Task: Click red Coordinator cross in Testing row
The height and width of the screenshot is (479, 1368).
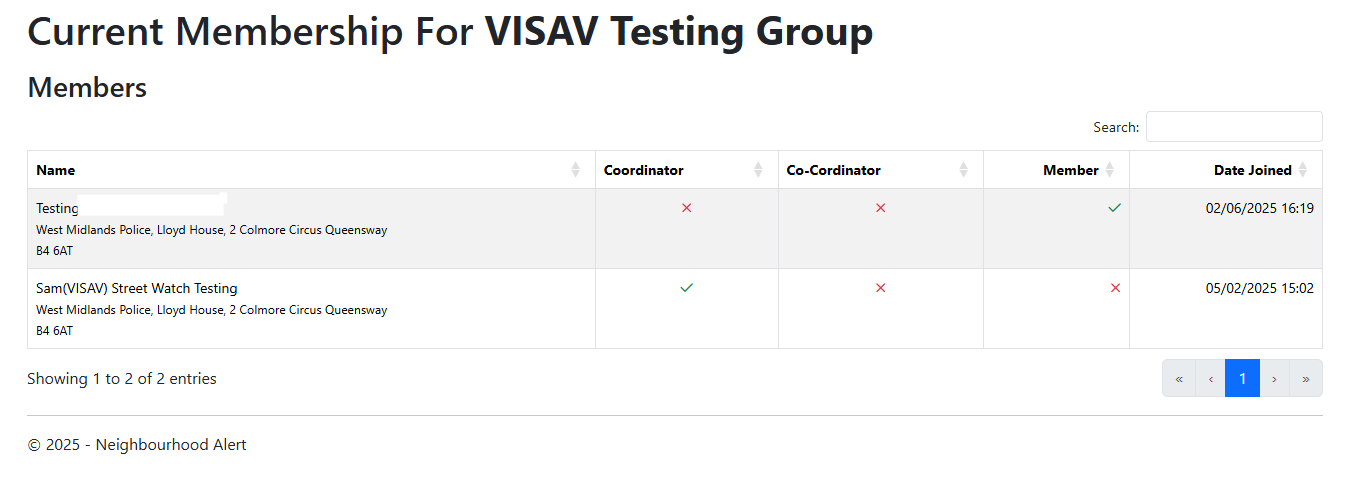Action: point(687,208)
